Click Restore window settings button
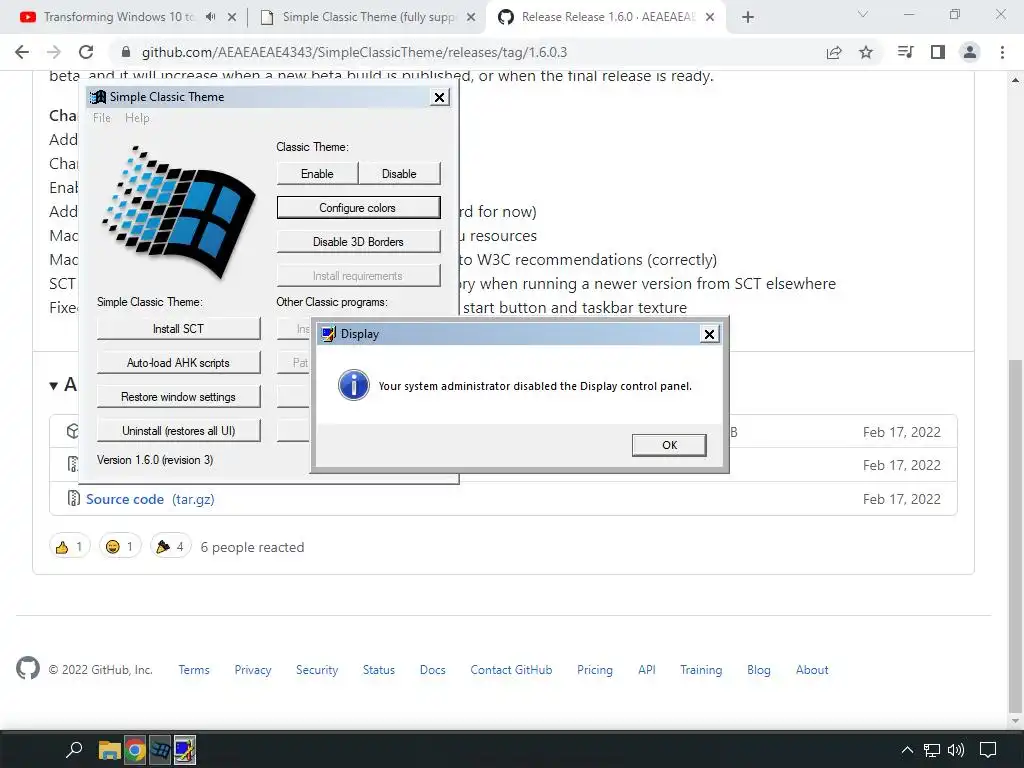The height and width of the screenshot is (768, 1024). (x=178, y=396)
